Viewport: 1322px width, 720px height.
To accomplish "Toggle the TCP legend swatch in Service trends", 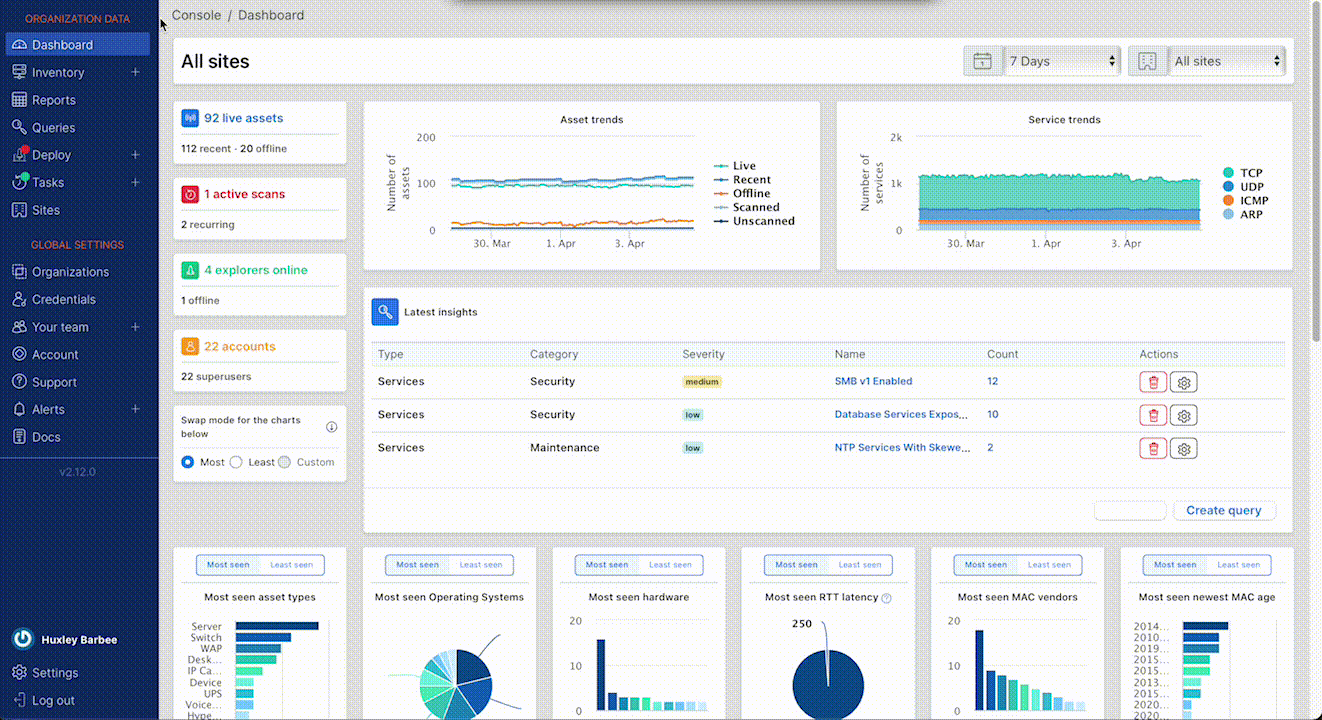I will coord(1228,173).
